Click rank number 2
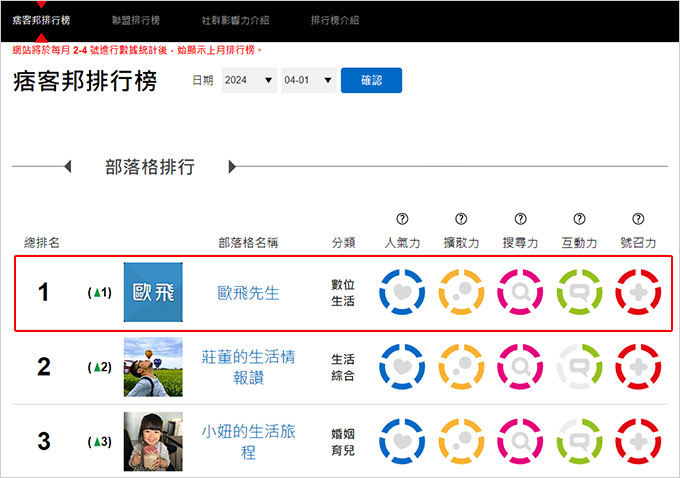Screen dimensions: 680x478 point(43,367)
